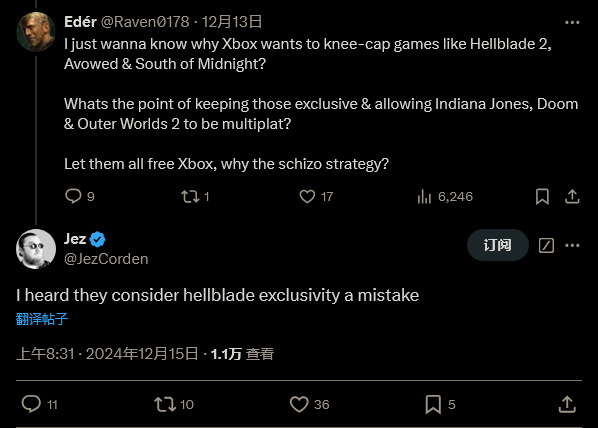Visit the @JezCorden profile handle
This screenshot has height=428, width=598.
click(x=106, y=259)
